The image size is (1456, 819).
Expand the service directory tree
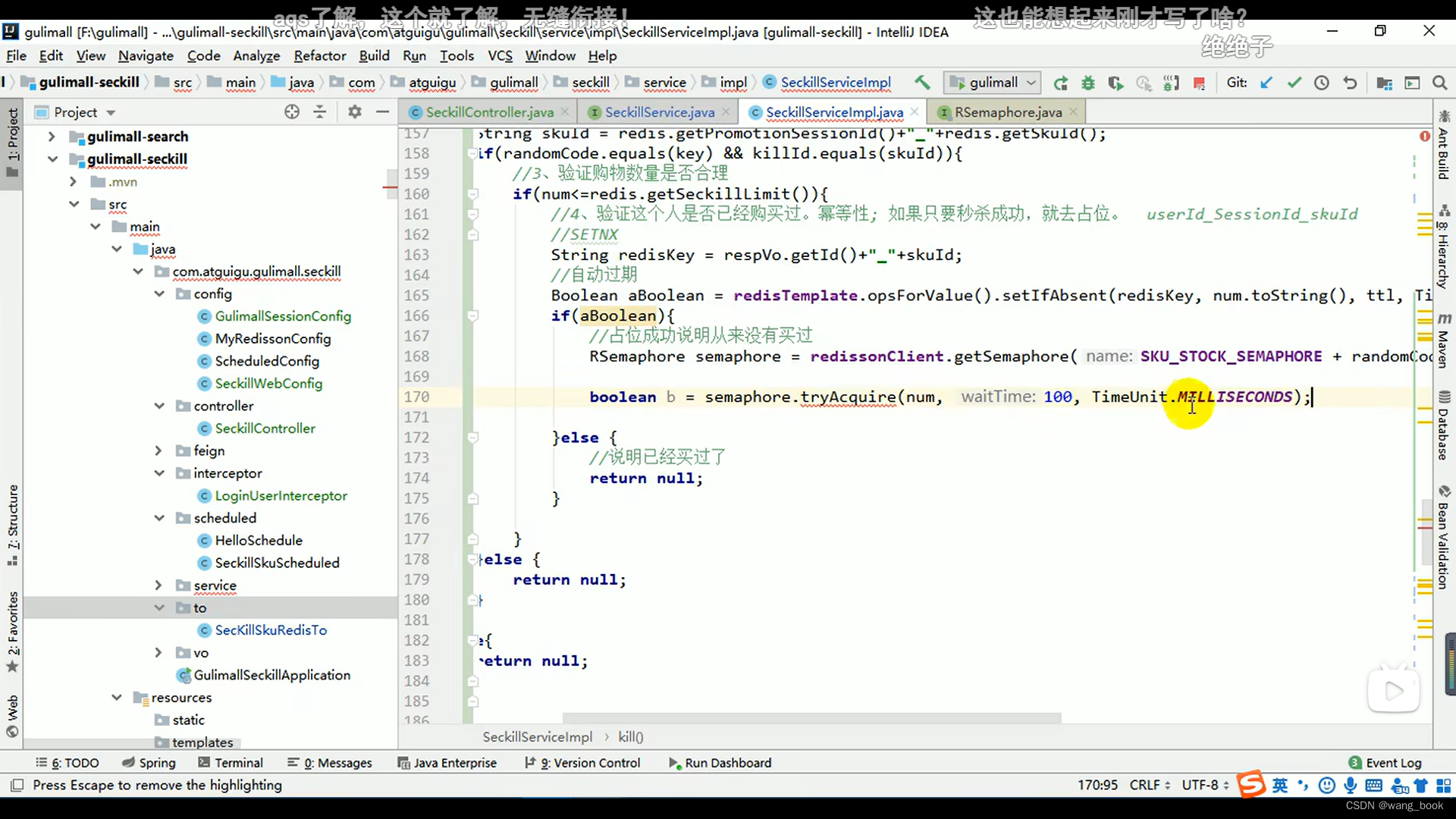pos(159,584)
